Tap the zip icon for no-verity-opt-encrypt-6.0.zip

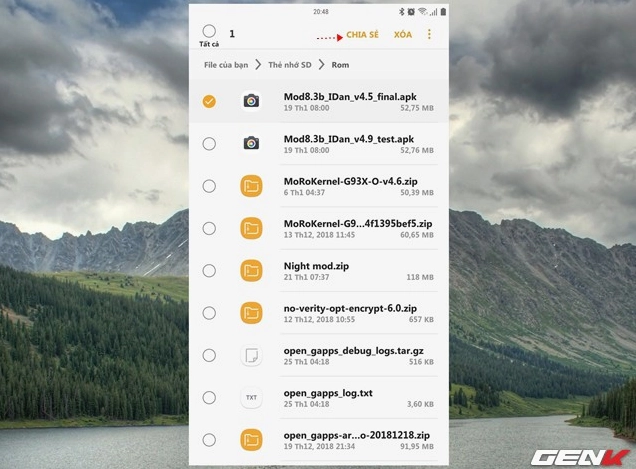pos(251,313)
